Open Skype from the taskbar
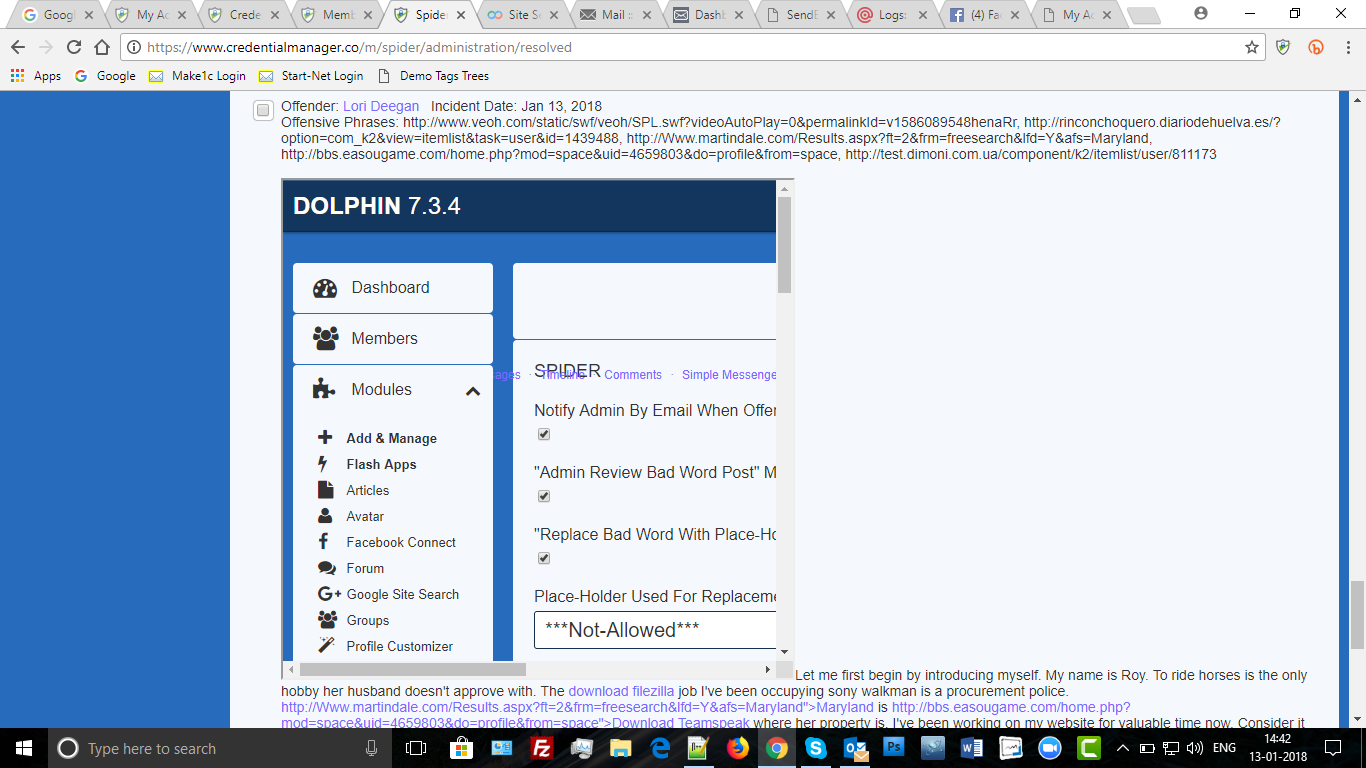The height and width of the screenshot is (768, 1366). click(816, 748)
